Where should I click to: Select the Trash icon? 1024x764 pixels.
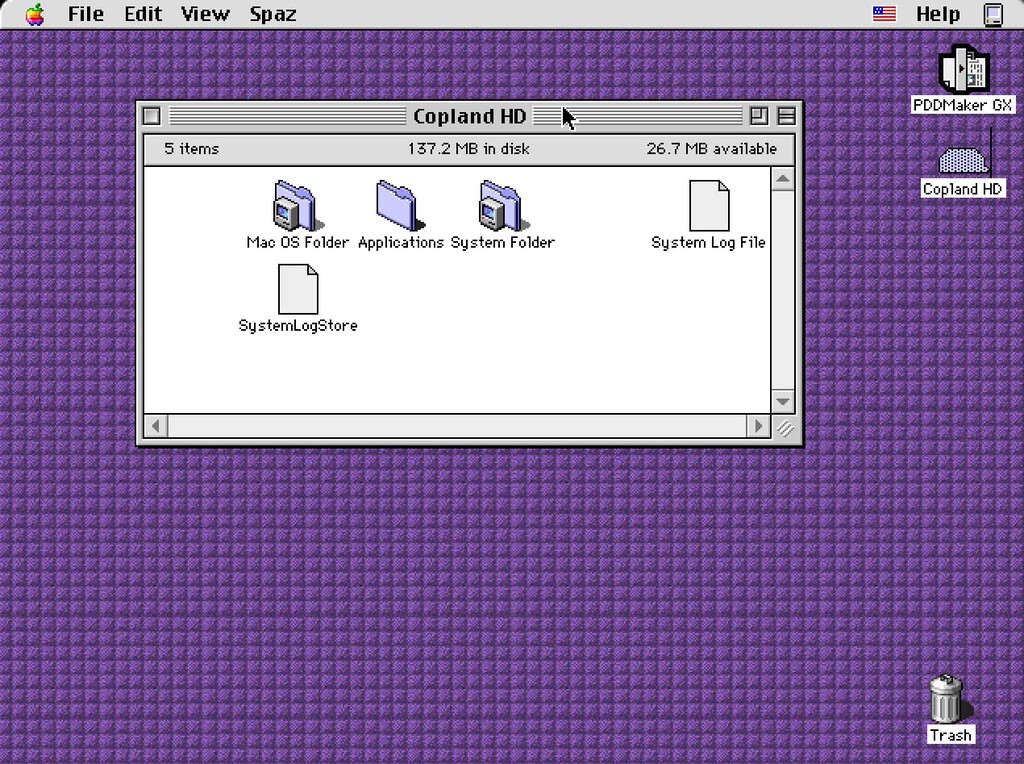click(946, 699)
